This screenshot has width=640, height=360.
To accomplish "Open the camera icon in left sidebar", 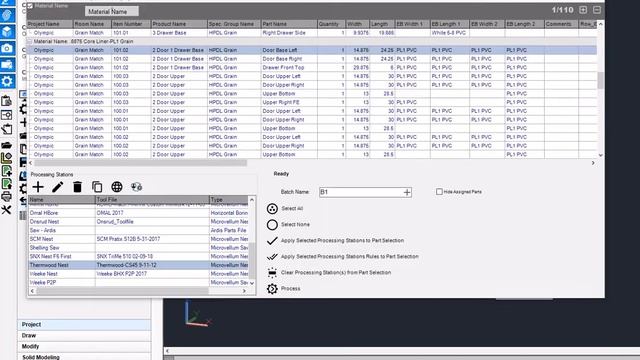I will pos(7,48).
